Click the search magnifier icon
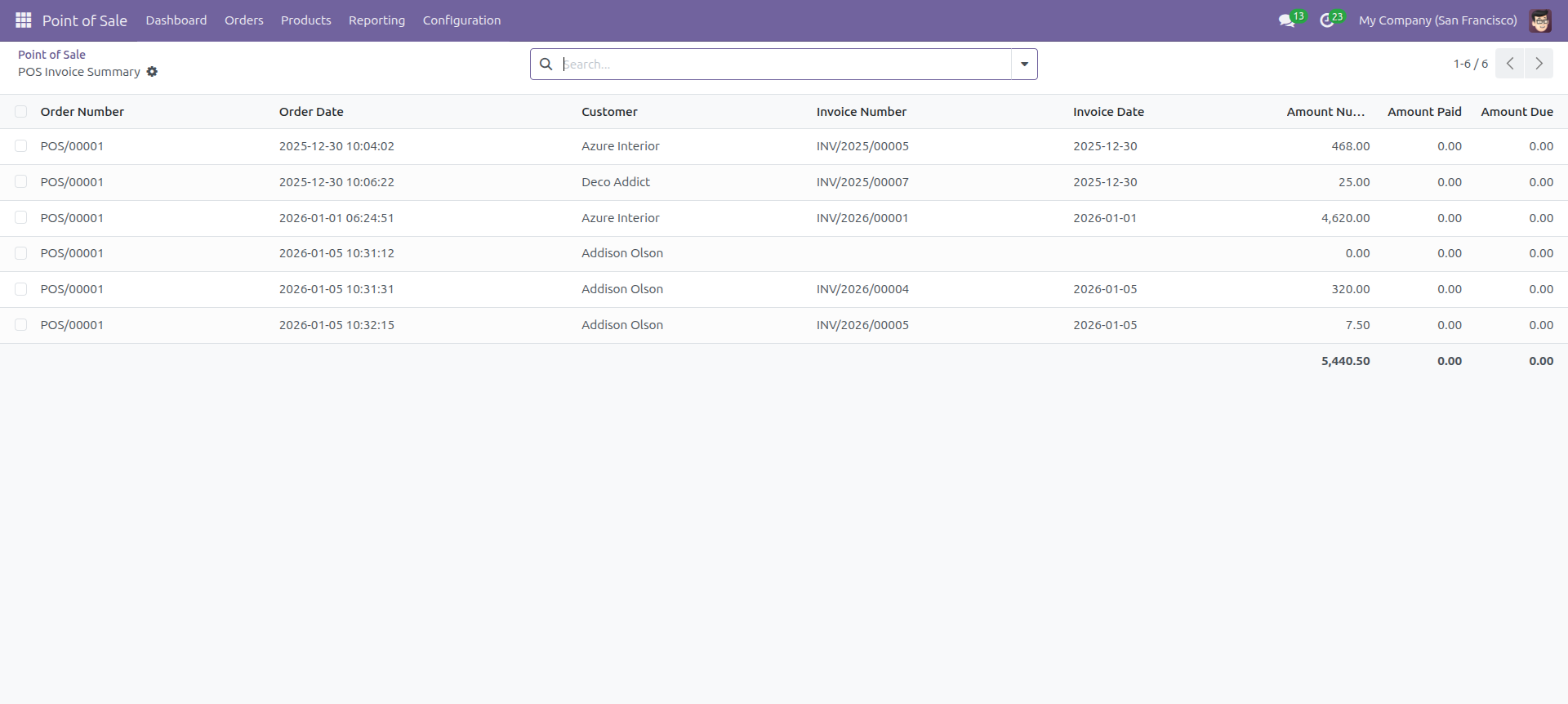 pos(546,64)
